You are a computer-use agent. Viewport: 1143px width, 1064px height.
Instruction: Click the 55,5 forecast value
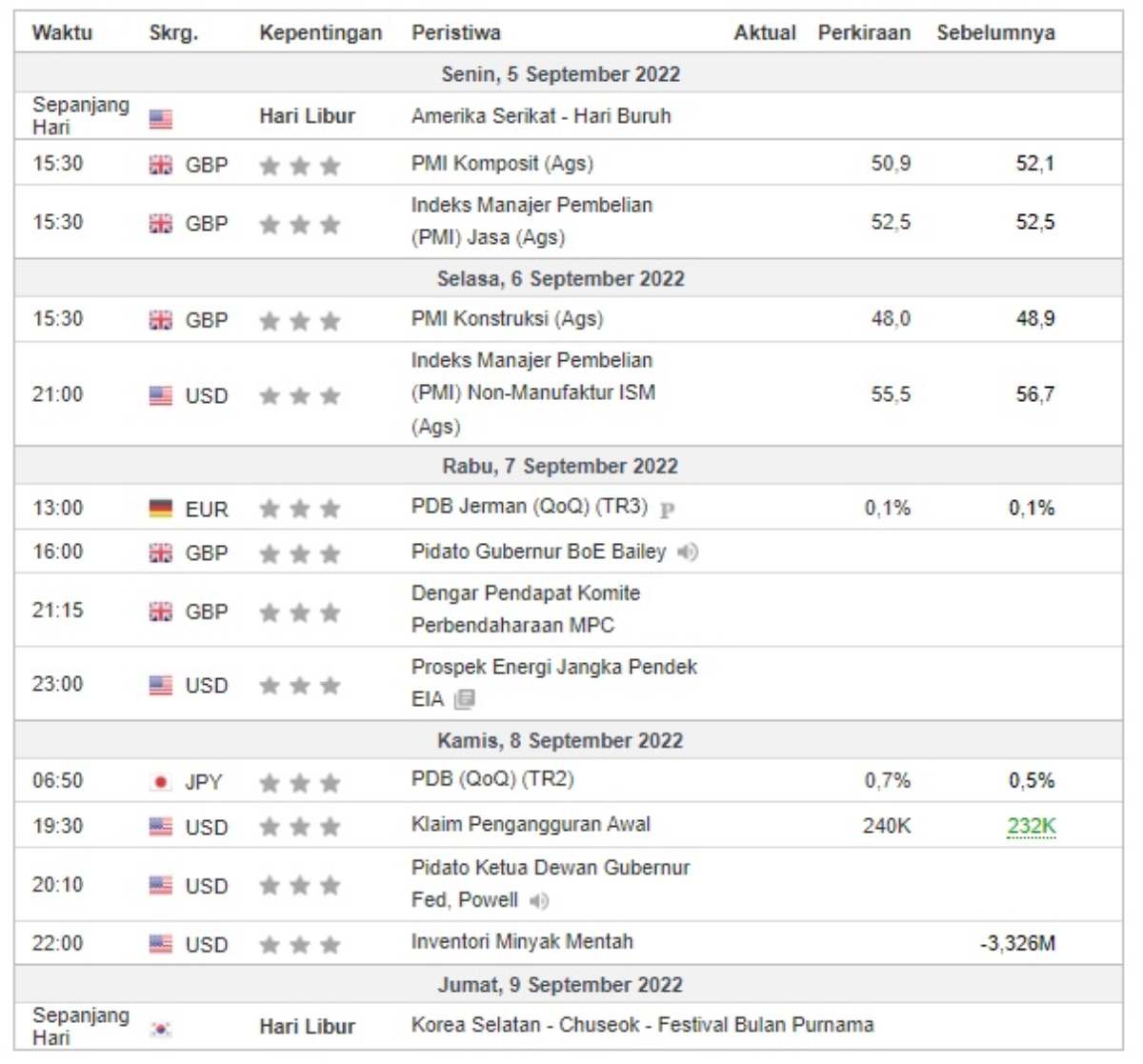tap(891, 394)
